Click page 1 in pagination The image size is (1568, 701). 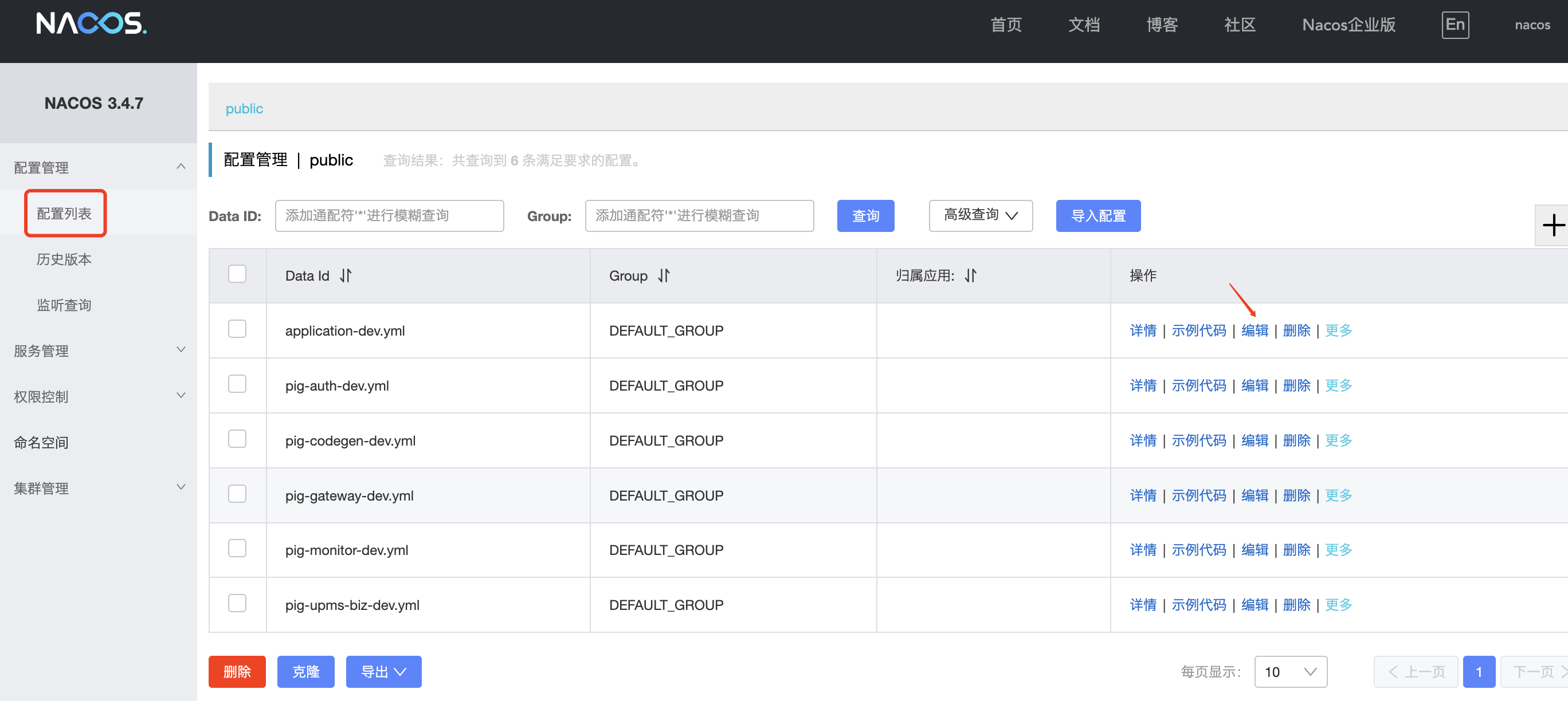click(x=1479, y=672)
